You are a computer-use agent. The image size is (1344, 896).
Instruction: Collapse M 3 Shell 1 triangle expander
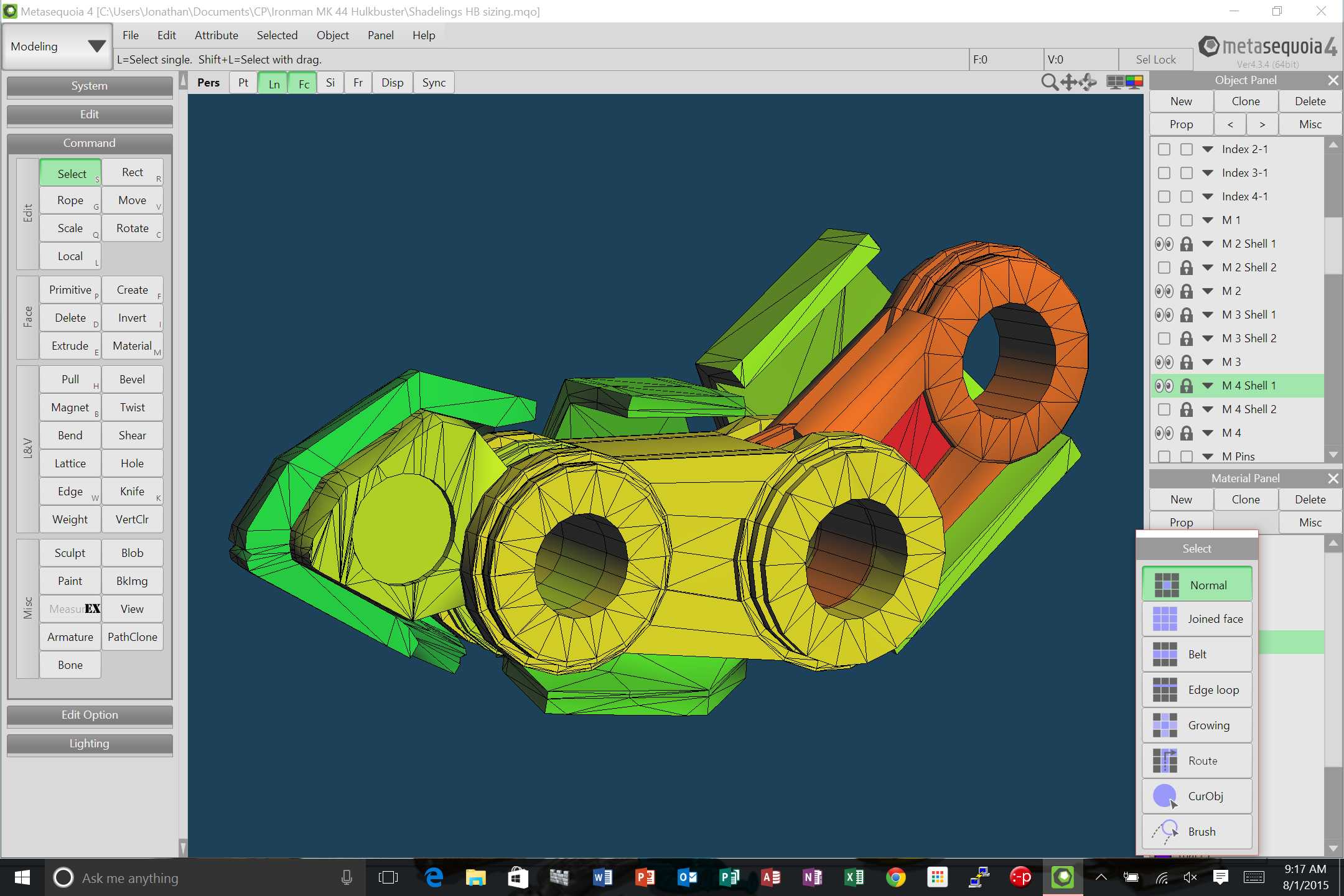tap(1208, 315)
